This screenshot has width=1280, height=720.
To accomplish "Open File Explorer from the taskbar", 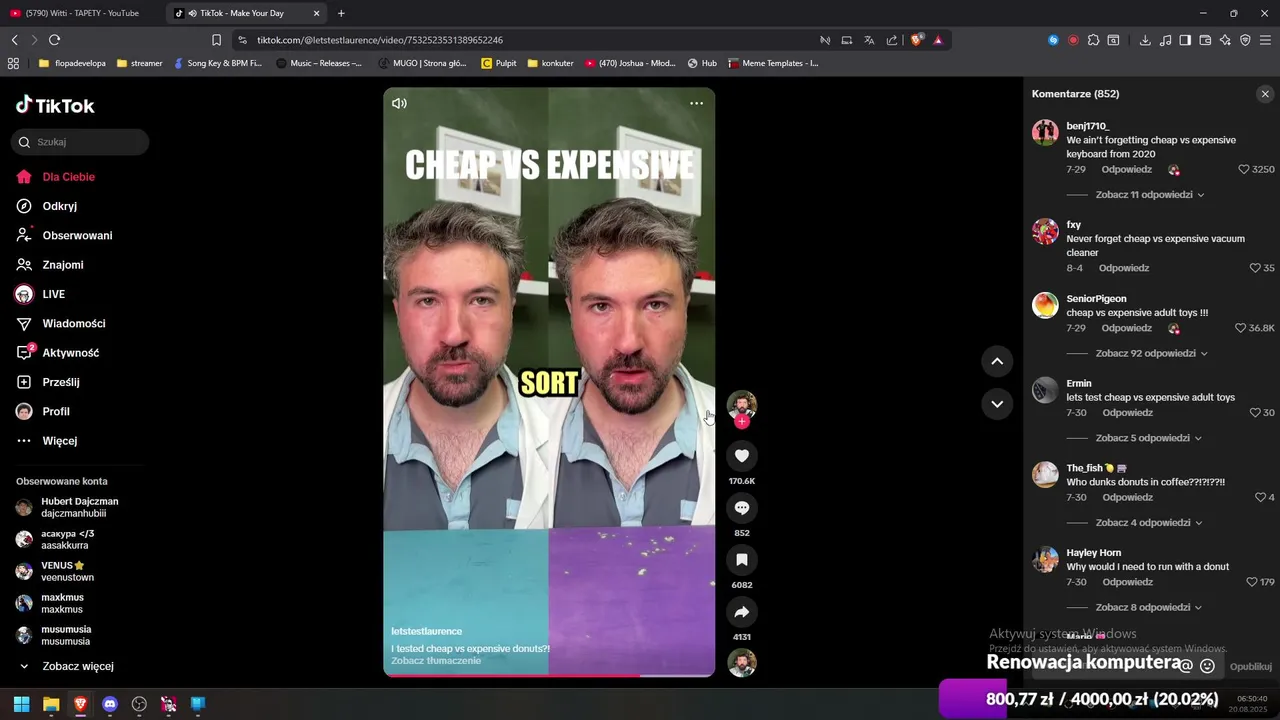I will pos(51,704).
